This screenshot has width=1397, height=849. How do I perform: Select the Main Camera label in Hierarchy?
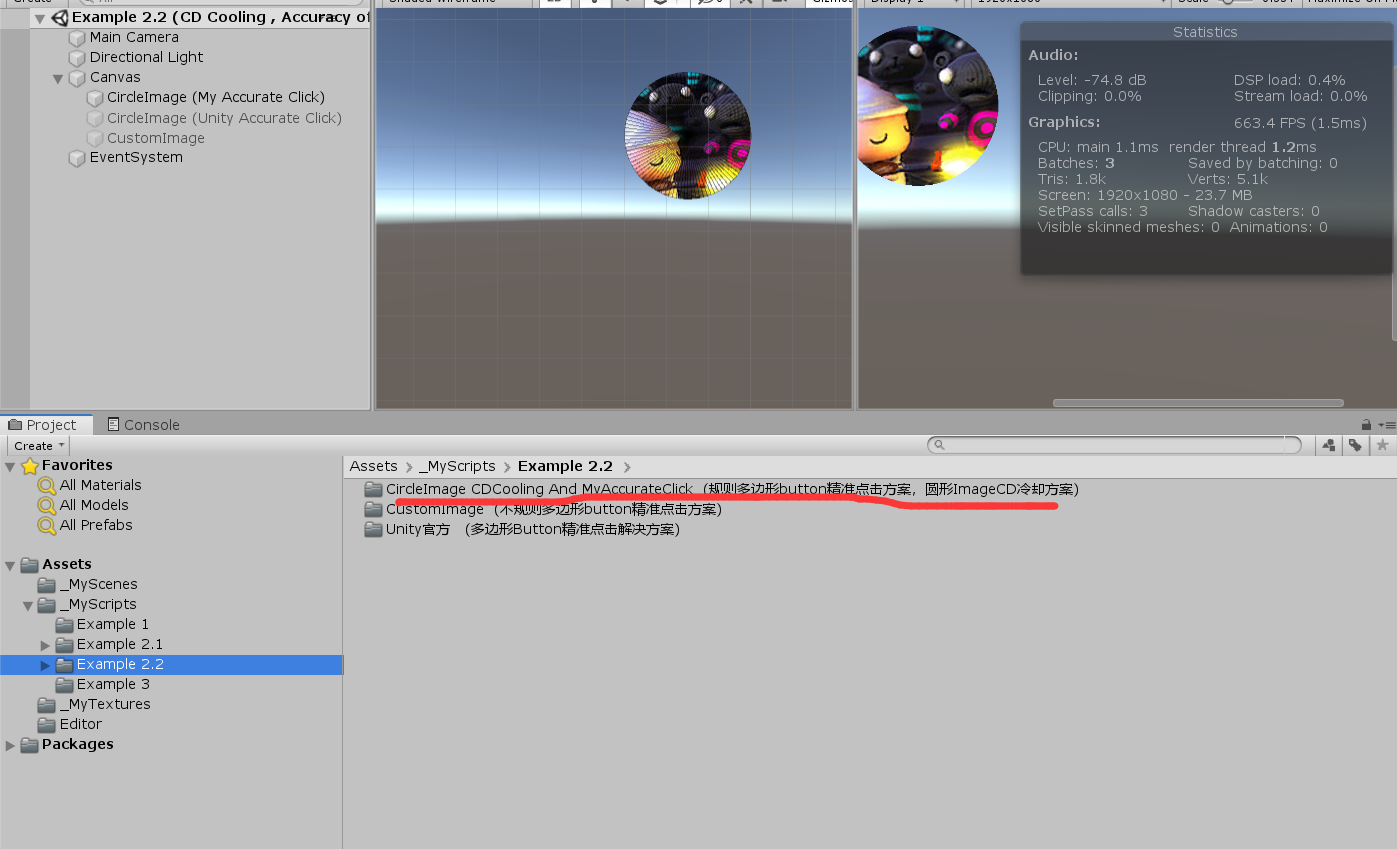(134, 38)
